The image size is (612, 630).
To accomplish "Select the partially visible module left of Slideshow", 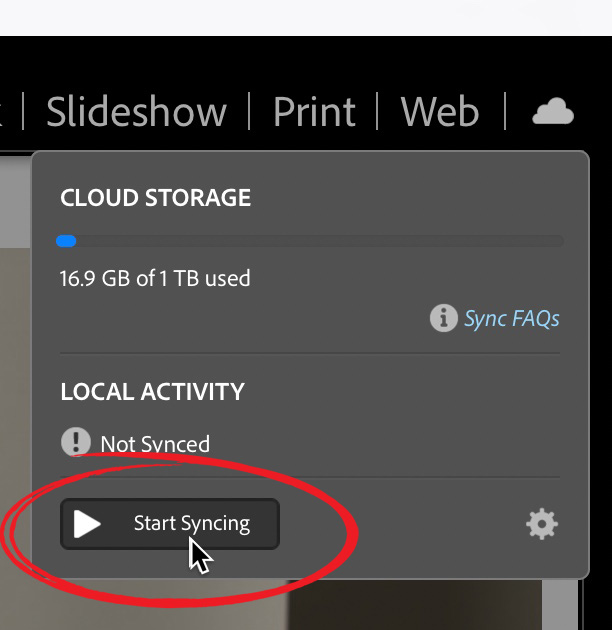I will (x=2, y=111).
